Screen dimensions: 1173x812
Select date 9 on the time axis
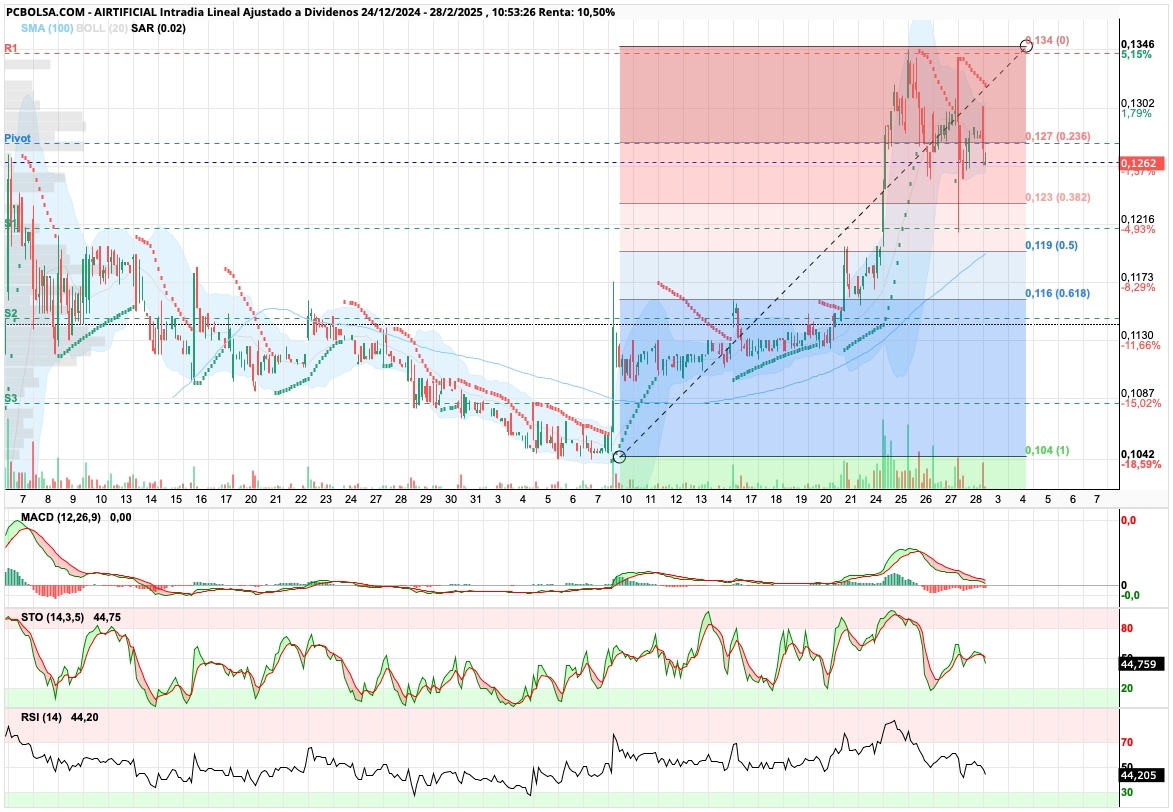coord(73,499)
